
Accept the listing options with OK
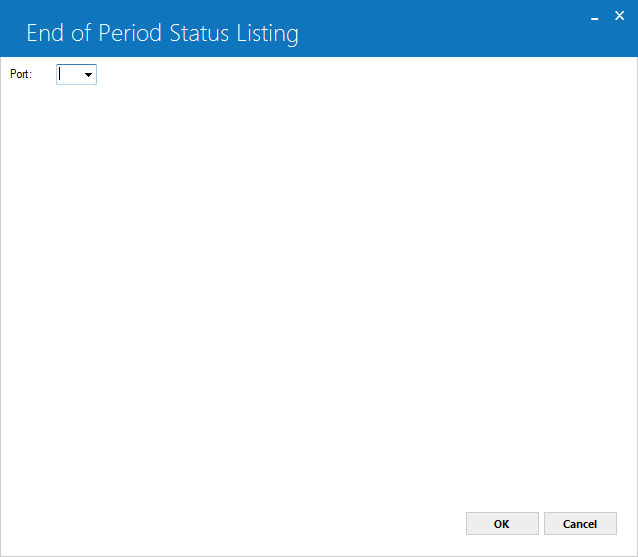pyautogui.click(x=502, y=523)
